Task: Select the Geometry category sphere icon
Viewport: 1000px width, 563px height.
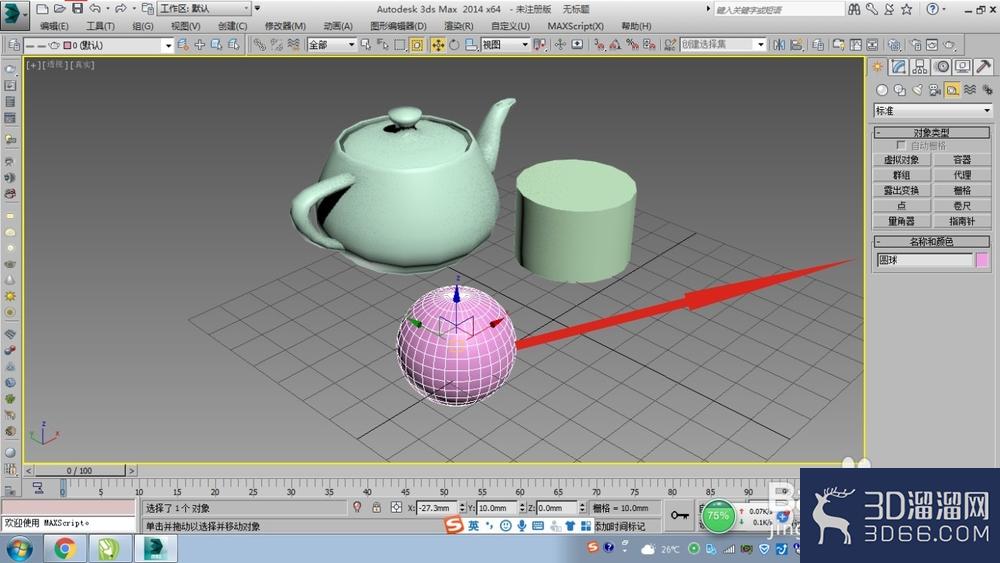Action: [882, 90]
